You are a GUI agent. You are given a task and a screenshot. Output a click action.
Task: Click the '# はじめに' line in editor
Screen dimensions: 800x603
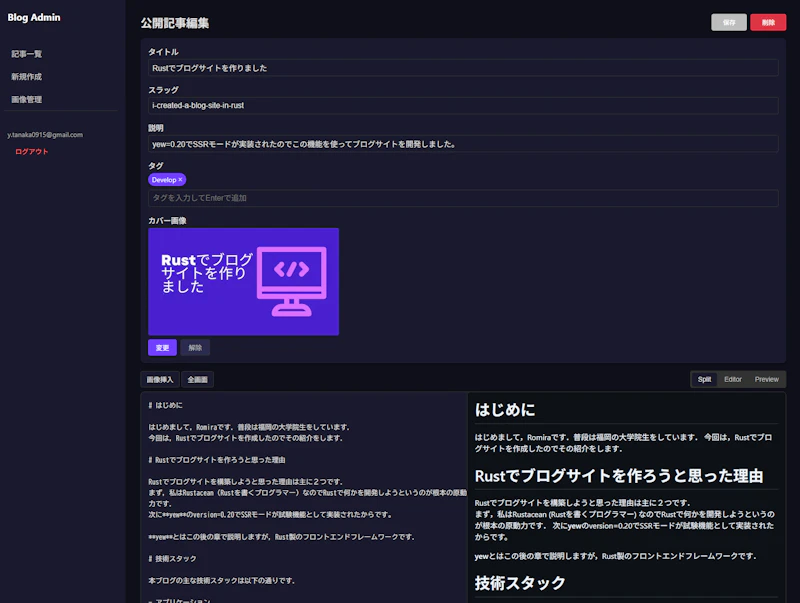(165, 405)
